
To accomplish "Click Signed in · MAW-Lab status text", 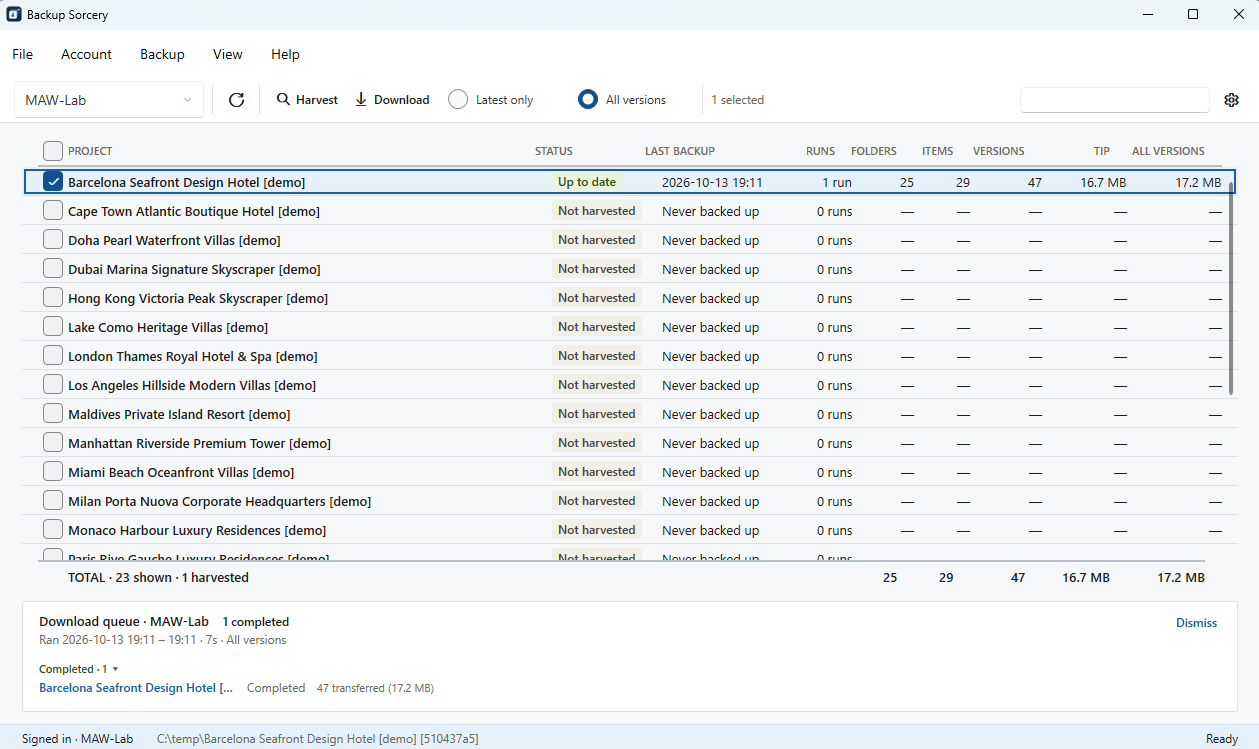I will point(77,739).
